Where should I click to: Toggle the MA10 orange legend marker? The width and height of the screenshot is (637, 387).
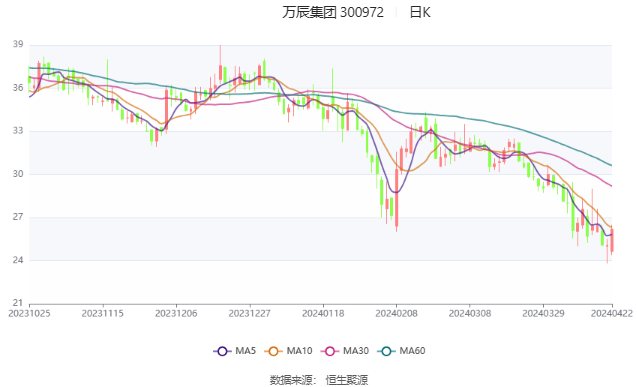(273, 351)
